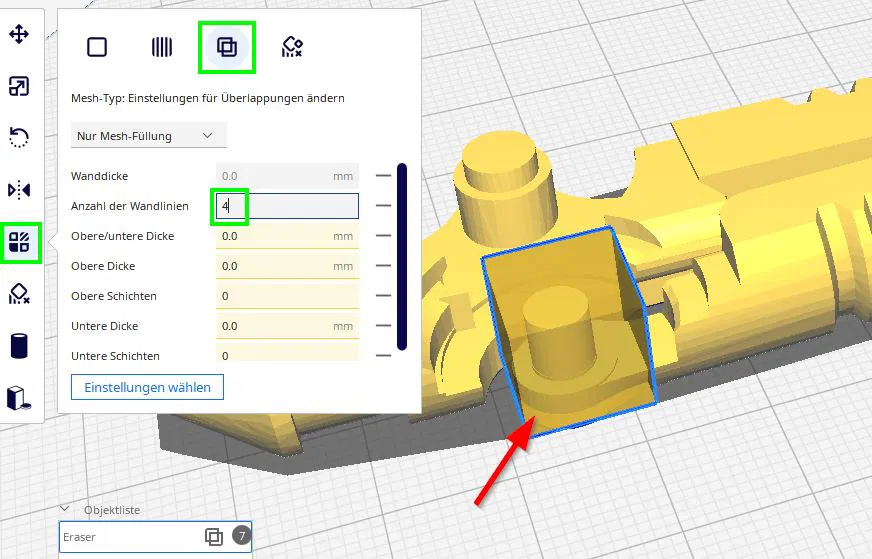Select the cylinder custom supports tool
Image resolution: width=872 pixels, height=559 pixels.
[x=19, y=345]
